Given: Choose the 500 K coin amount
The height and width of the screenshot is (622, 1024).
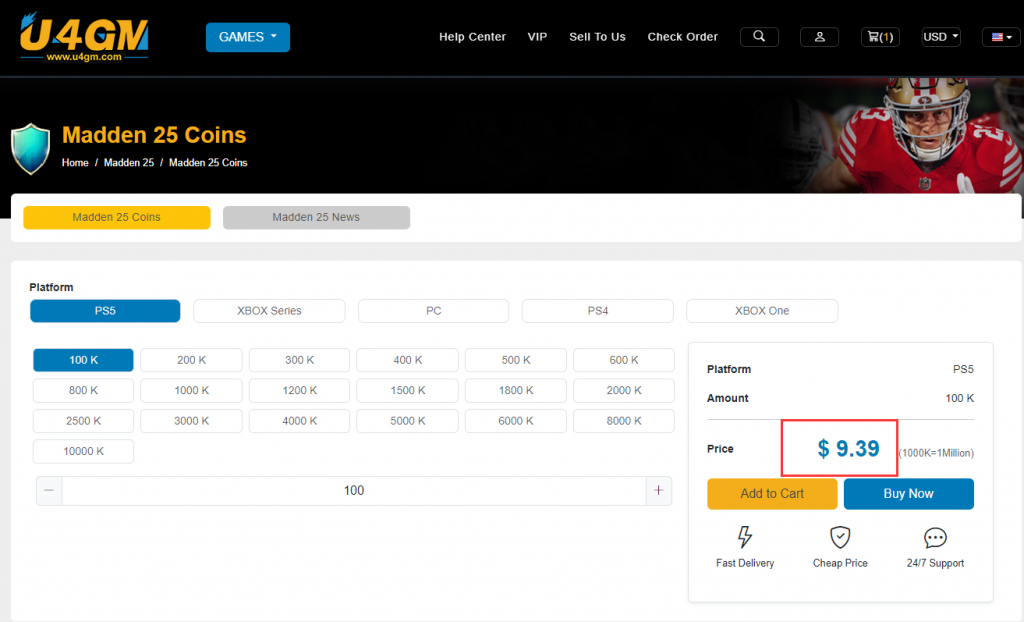Looking at the screenshot, I should (515, 360).
